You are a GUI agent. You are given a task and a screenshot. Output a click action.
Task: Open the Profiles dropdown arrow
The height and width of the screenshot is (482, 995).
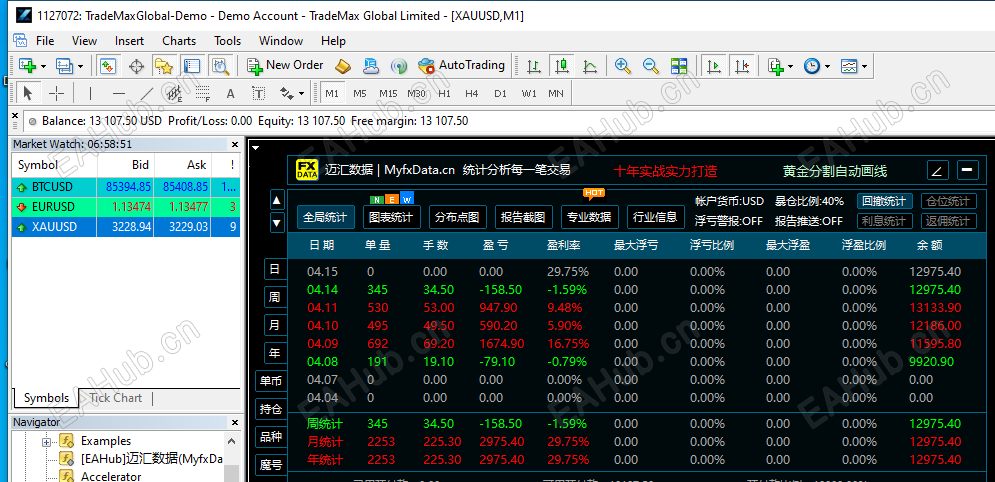[x=80, y=66]
